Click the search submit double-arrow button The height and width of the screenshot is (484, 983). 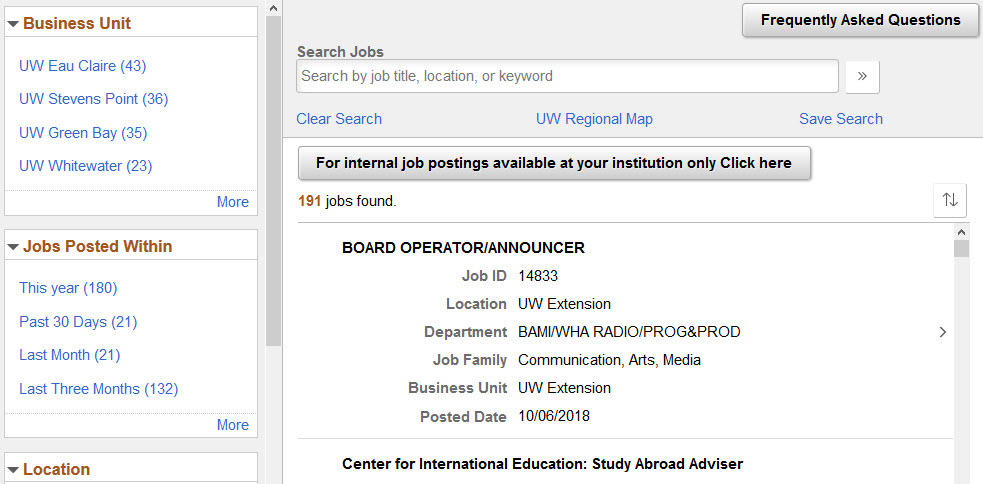tap(862, 76)
